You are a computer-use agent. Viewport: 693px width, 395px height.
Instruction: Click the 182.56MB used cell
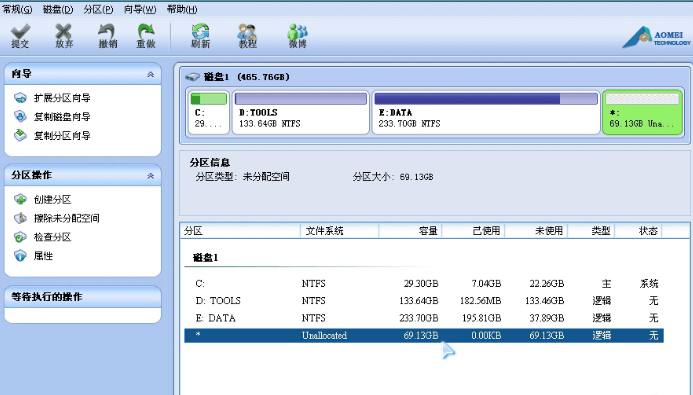(x=480, y=300)
